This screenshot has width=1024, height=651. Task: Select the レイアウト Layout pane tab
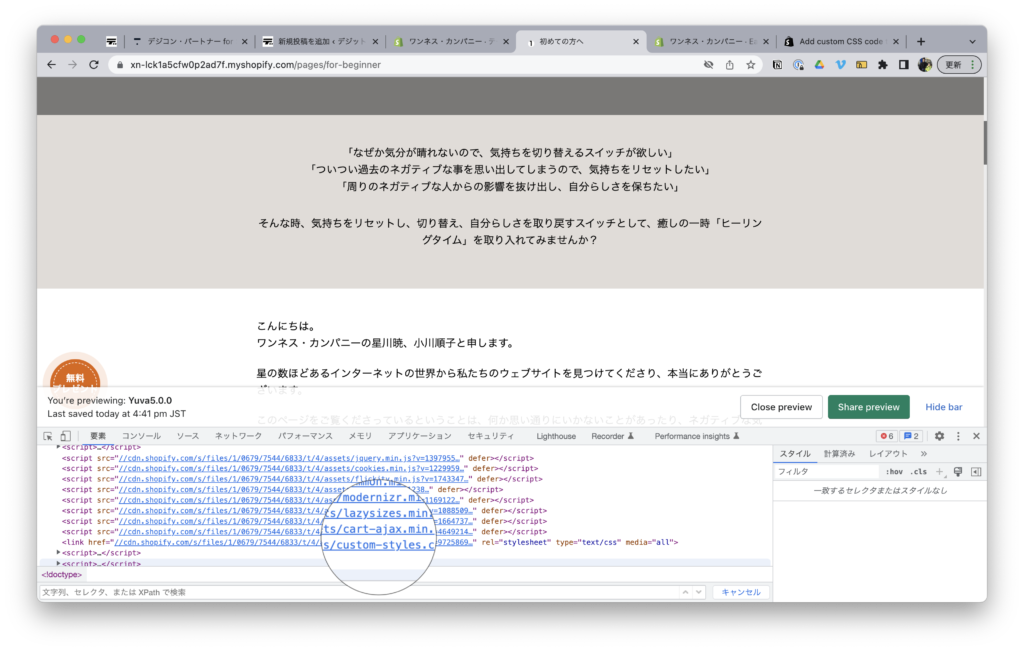pos(888,454)
